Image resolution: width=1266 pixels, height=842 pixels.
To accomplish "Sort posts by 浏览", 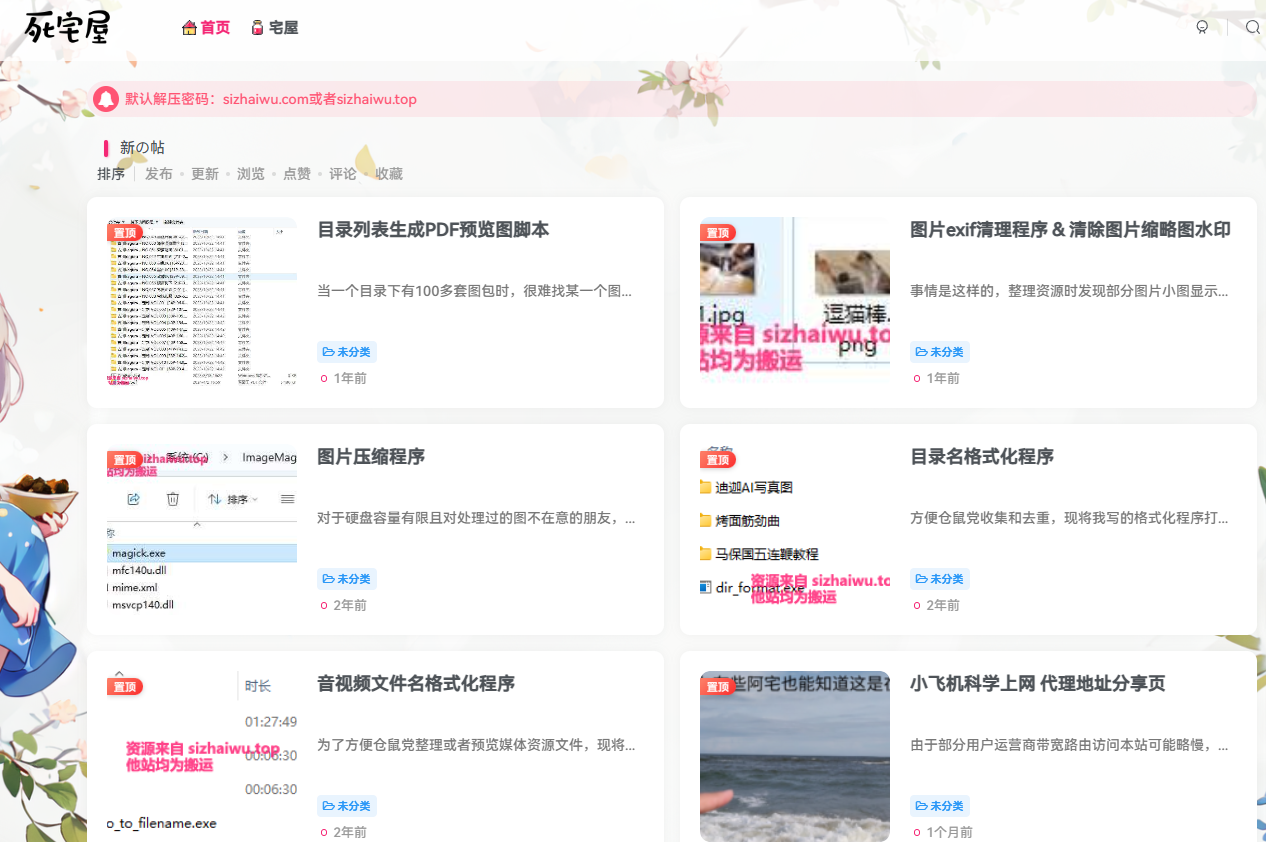I will click(251, 174).
